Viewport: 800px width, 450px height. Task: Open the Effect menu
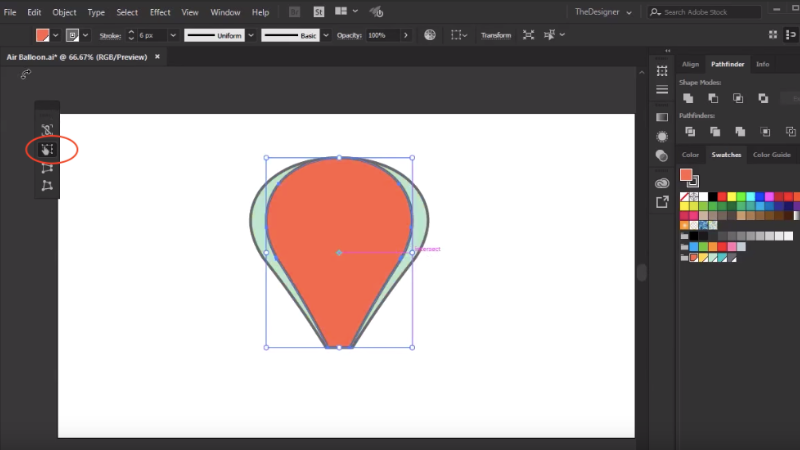[x=160, y=12]
